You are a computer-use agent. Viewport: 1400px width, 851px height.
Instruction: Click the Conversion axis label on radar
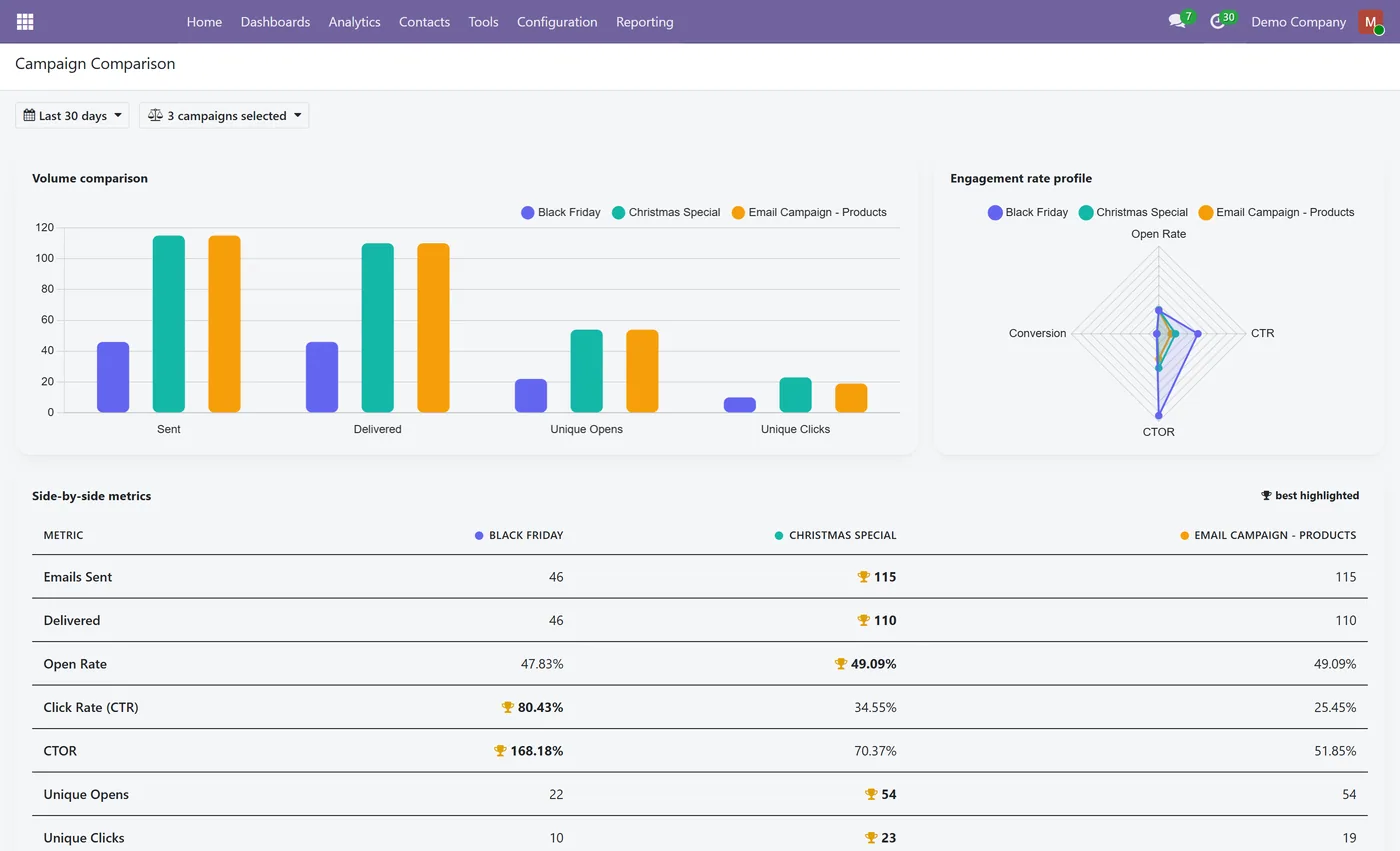[1037, 333]
